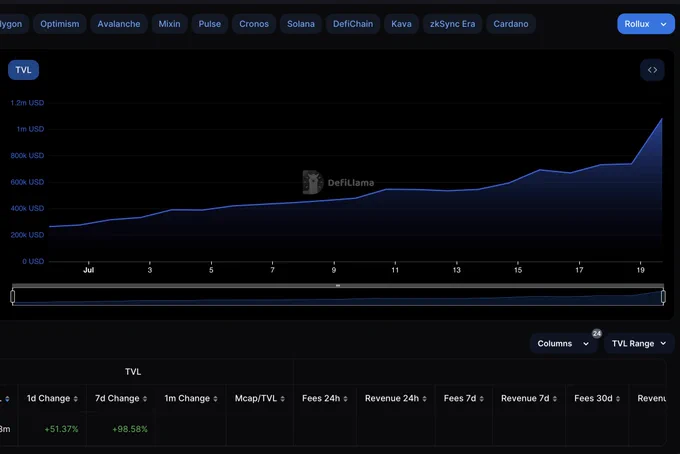Click the 600k USD y-axis label
The width and height of the screenshot is (680, 454).
pos(27,182)
